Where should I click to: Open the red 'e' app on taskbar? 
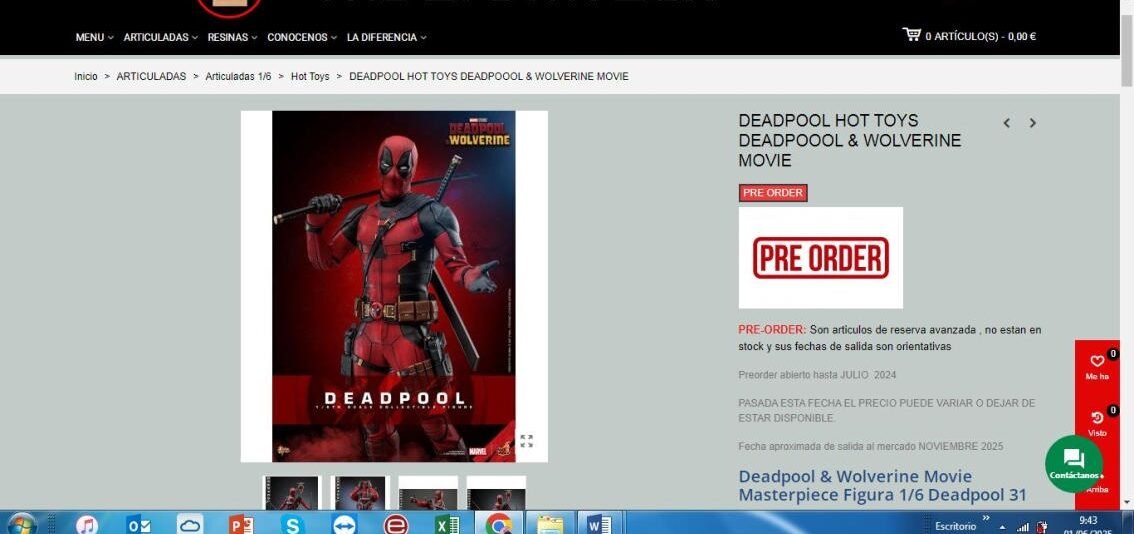tap(396, 524)
